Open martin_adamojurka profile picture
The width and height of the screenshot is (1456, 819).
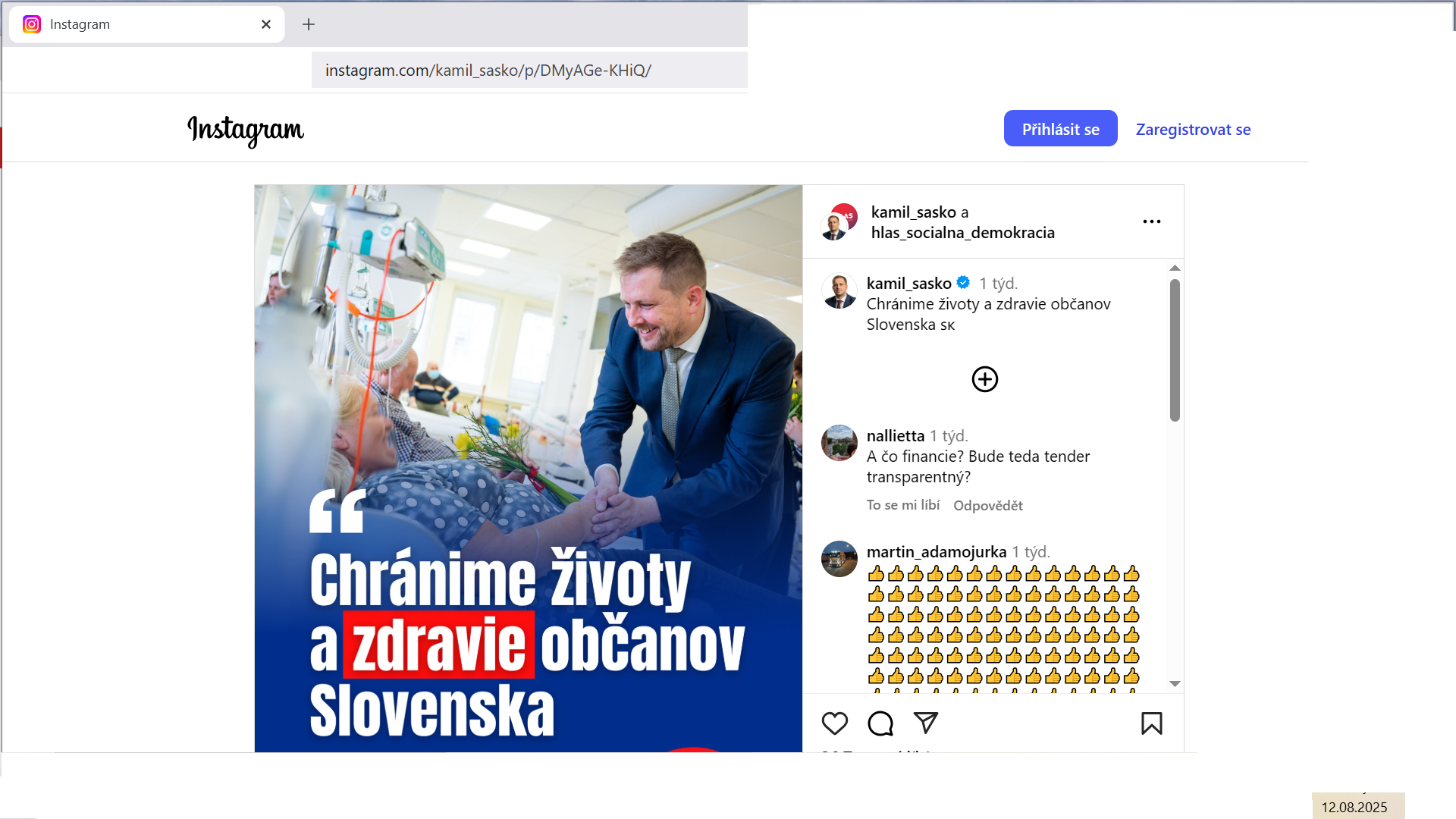(839, 559)
